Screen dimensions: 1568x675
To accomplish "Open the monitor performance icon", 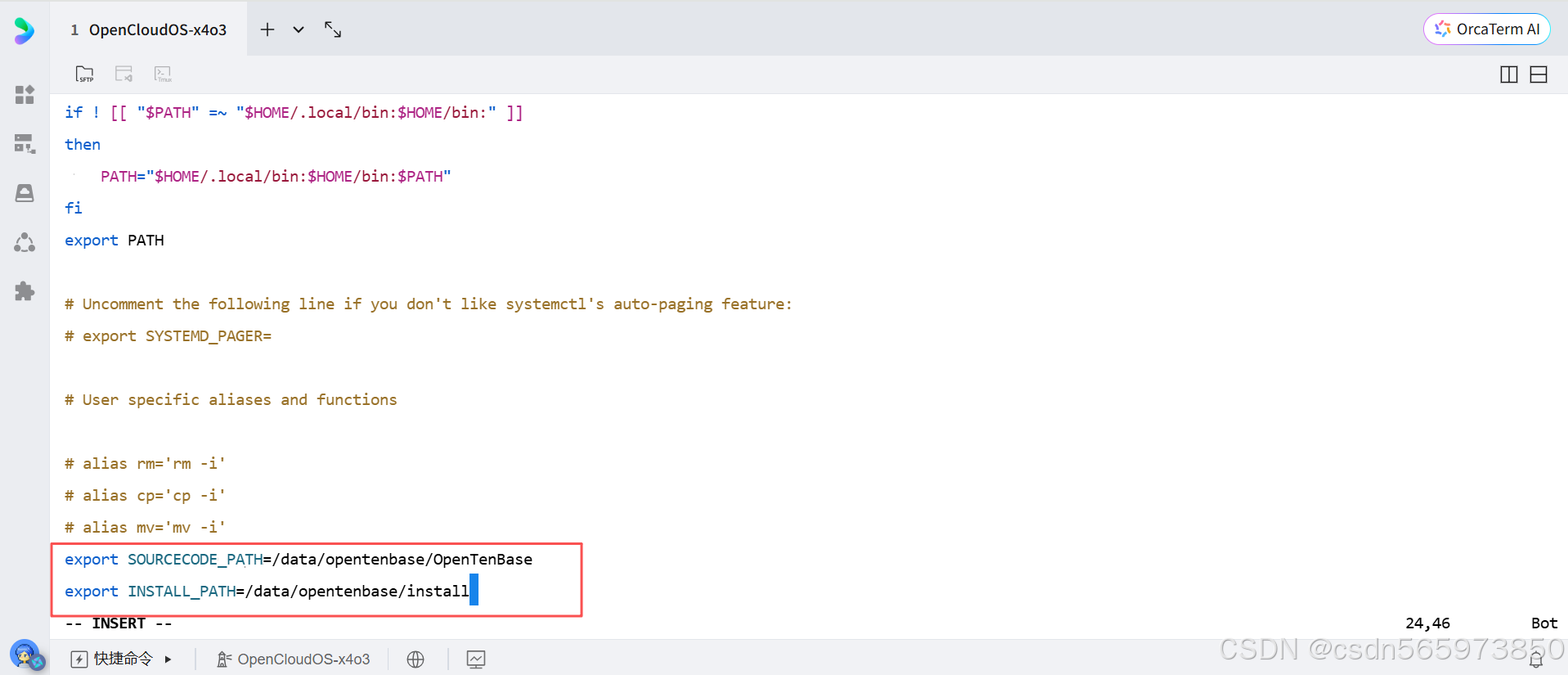I will click(x=476, y=659).
